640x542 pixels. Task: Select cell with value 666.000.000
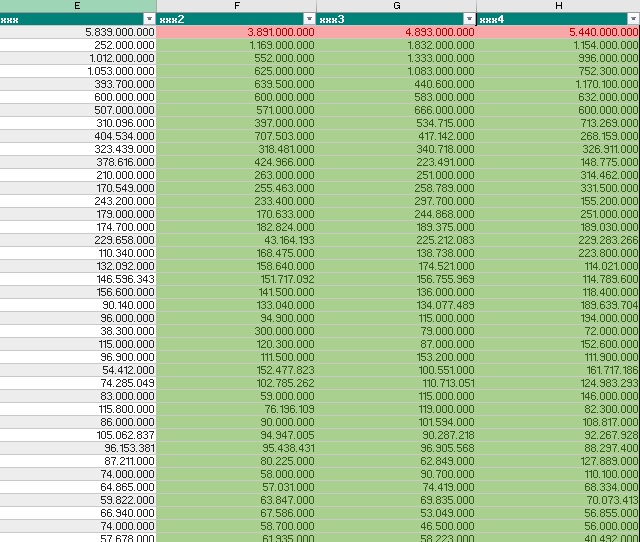click(396, 111)
